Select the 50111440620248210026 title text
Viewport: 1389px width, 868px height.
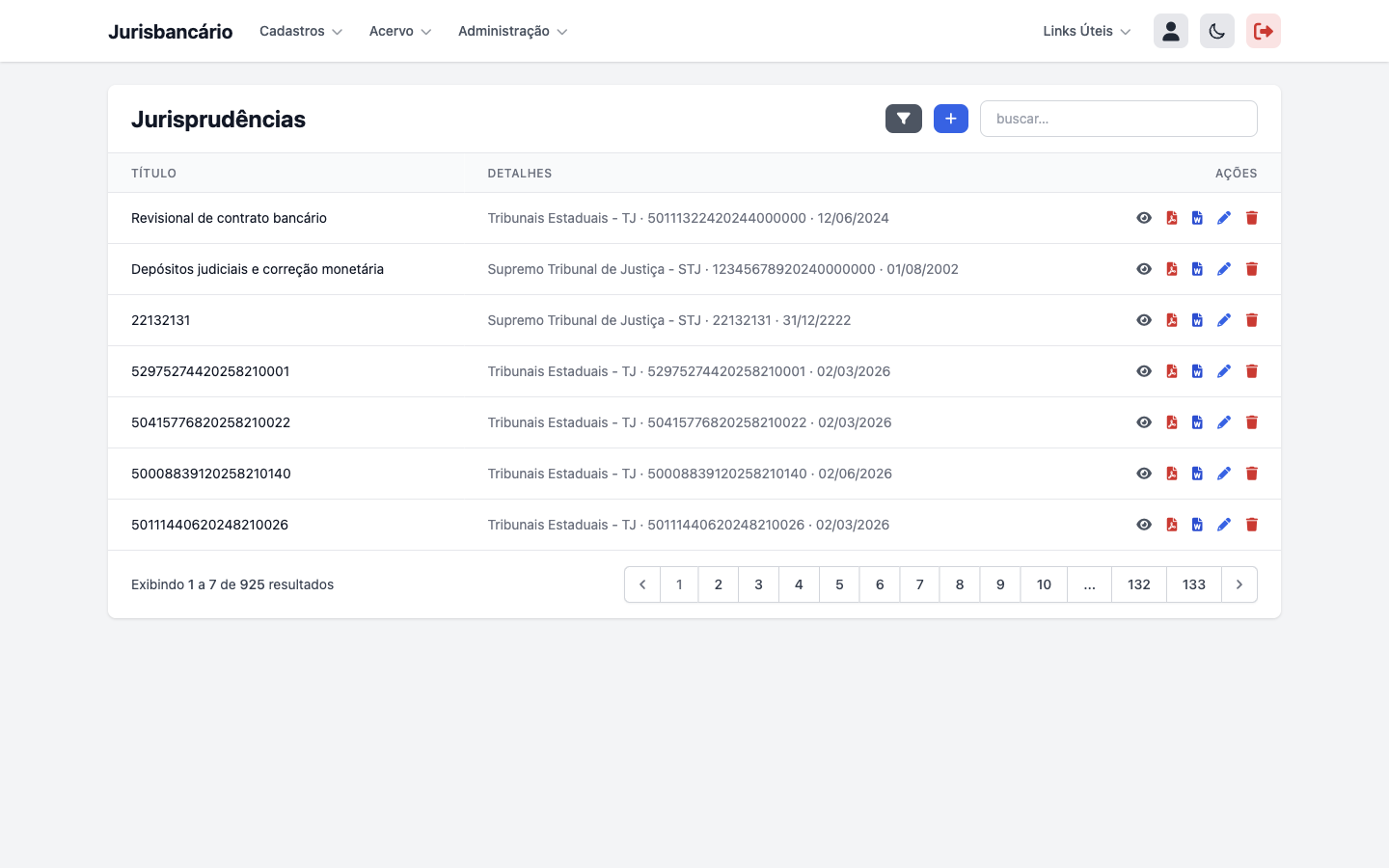tap(209, 525)
